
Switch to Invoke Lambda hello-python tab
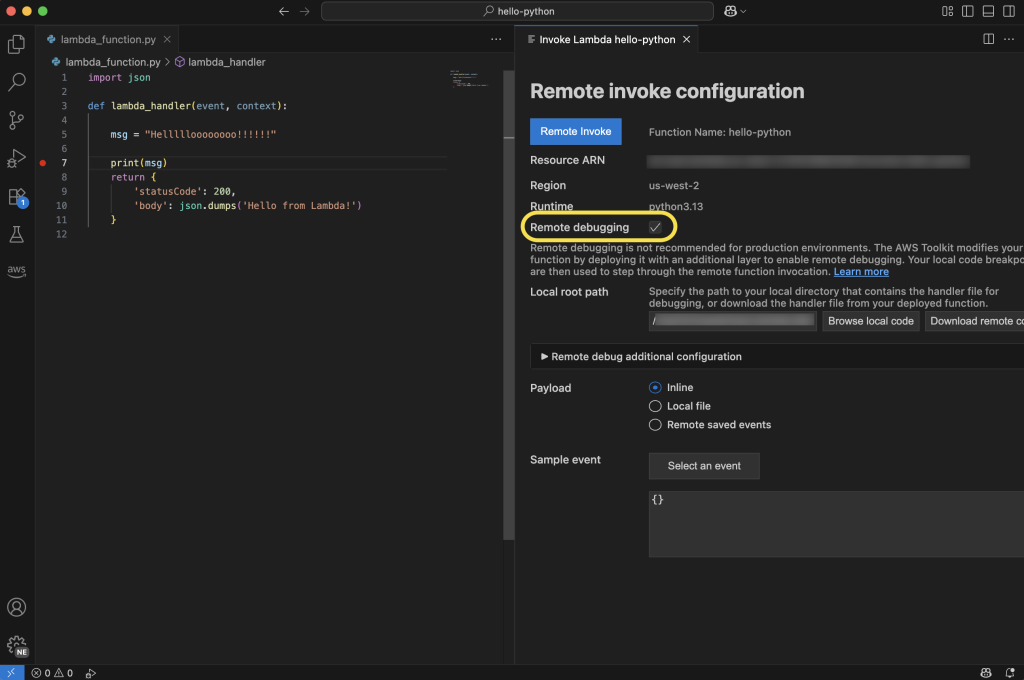coord(606,39)
